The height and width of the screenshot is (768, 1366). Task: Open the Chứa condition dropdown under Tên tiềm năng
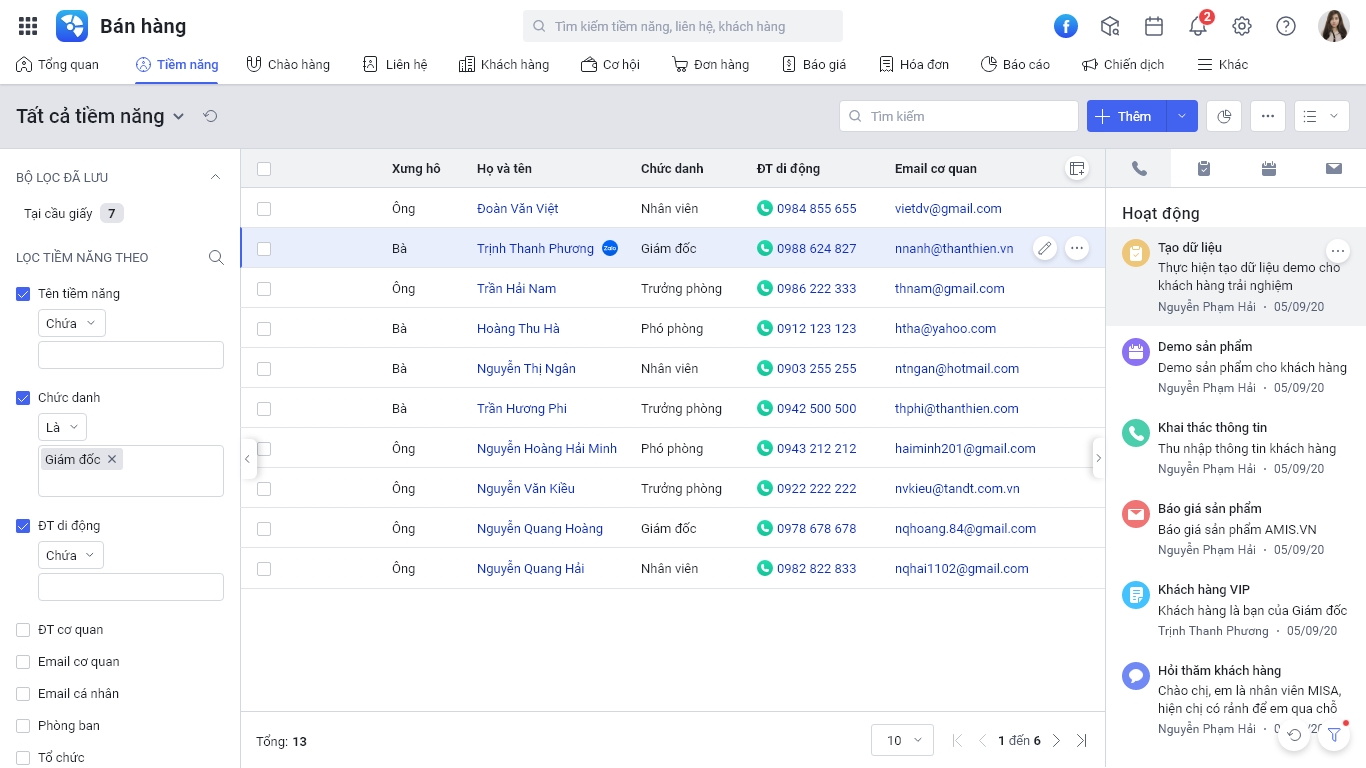pos(72,324)
